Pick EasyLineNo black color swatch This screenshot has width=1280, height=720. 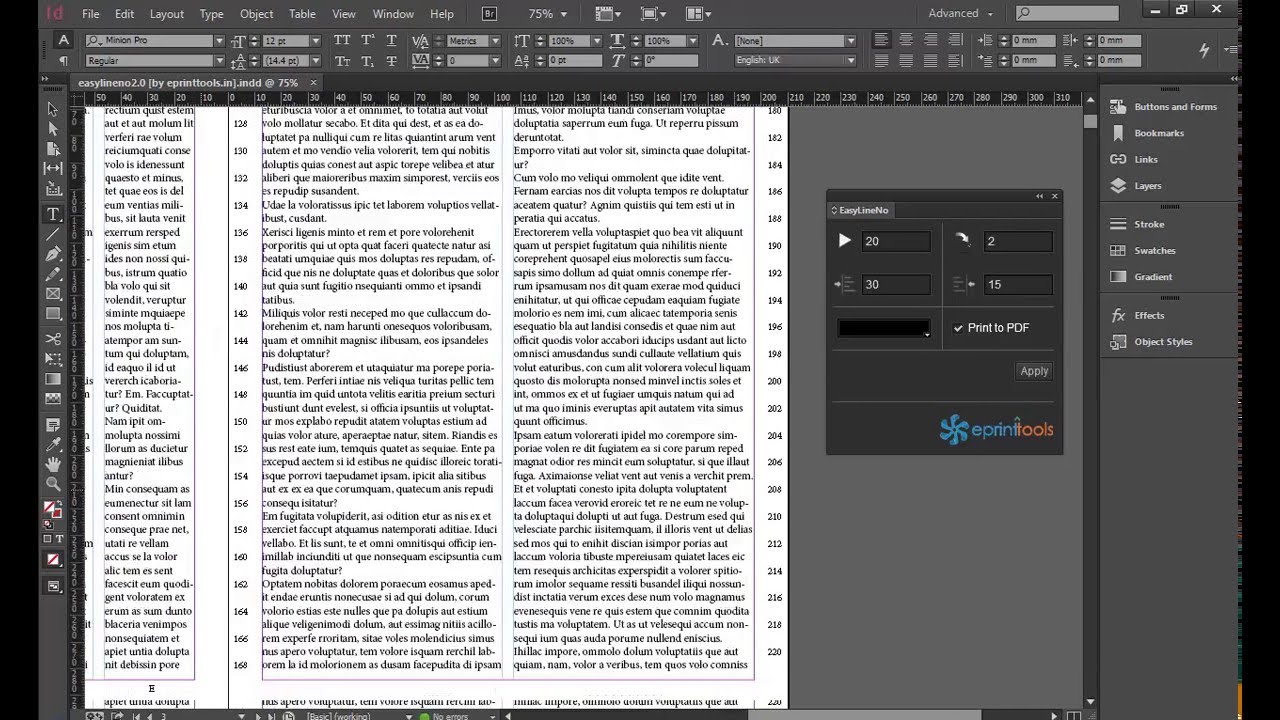point(884,328)
